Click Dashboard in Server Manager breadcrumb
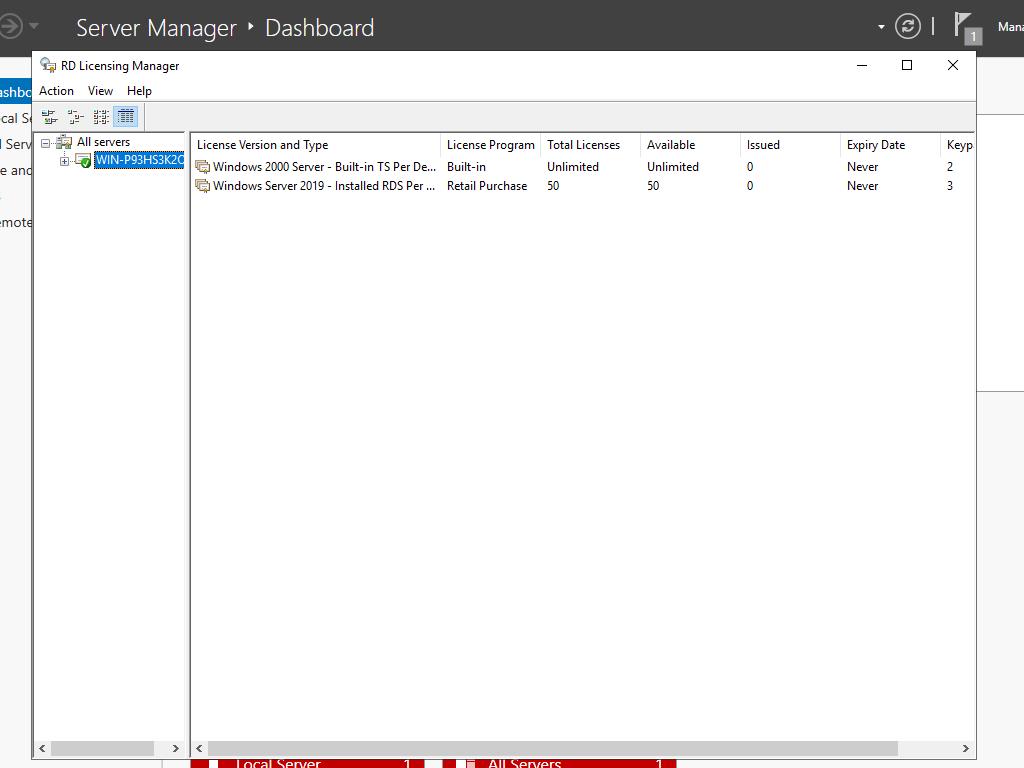The image size is (1024, 768). click(319, 28)
